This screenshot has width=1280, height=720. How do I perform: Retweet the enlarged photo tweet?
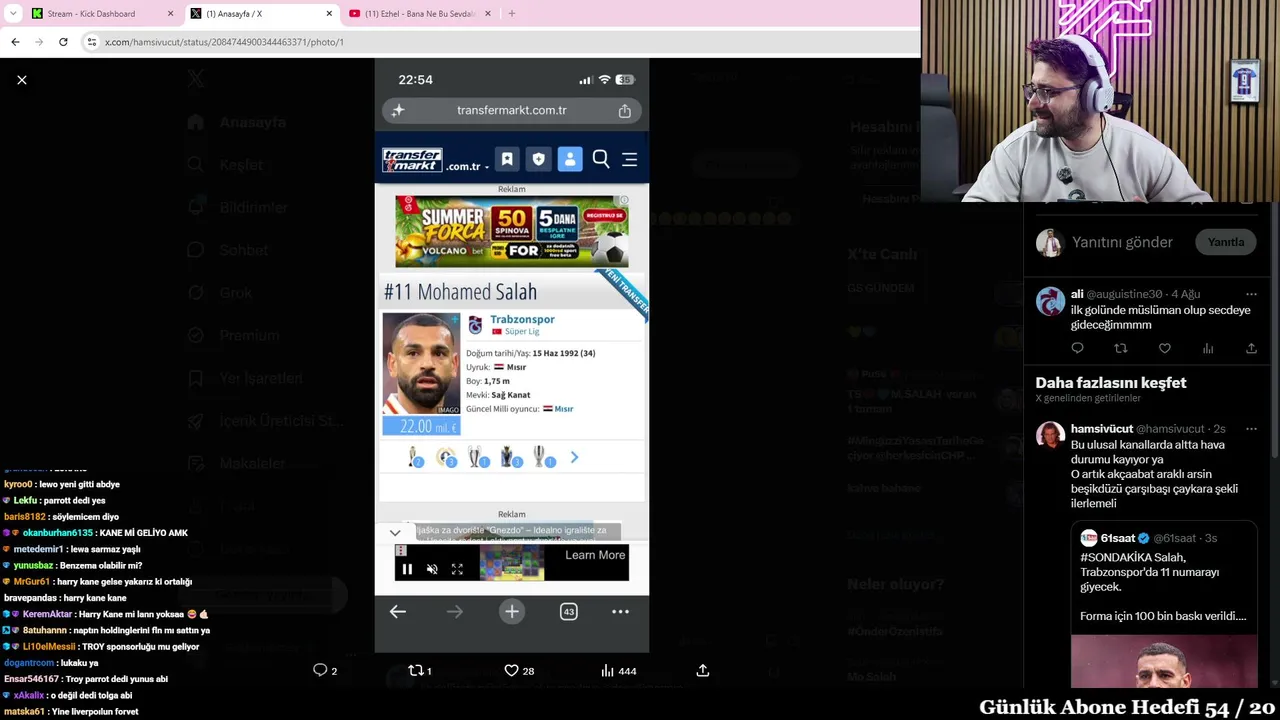[419, 670]
